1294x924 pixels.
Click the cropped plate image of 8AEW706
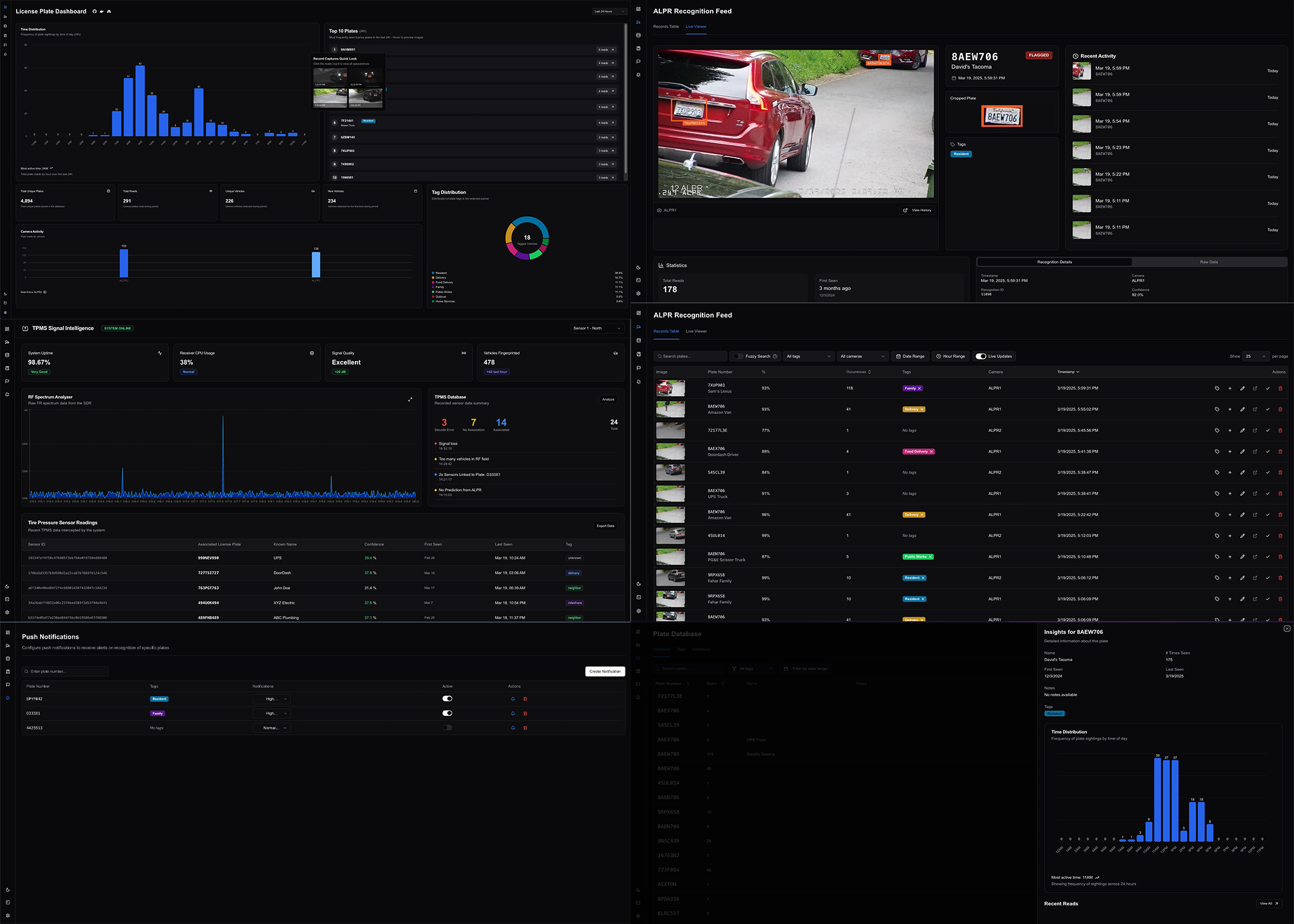coord(1002,116)
